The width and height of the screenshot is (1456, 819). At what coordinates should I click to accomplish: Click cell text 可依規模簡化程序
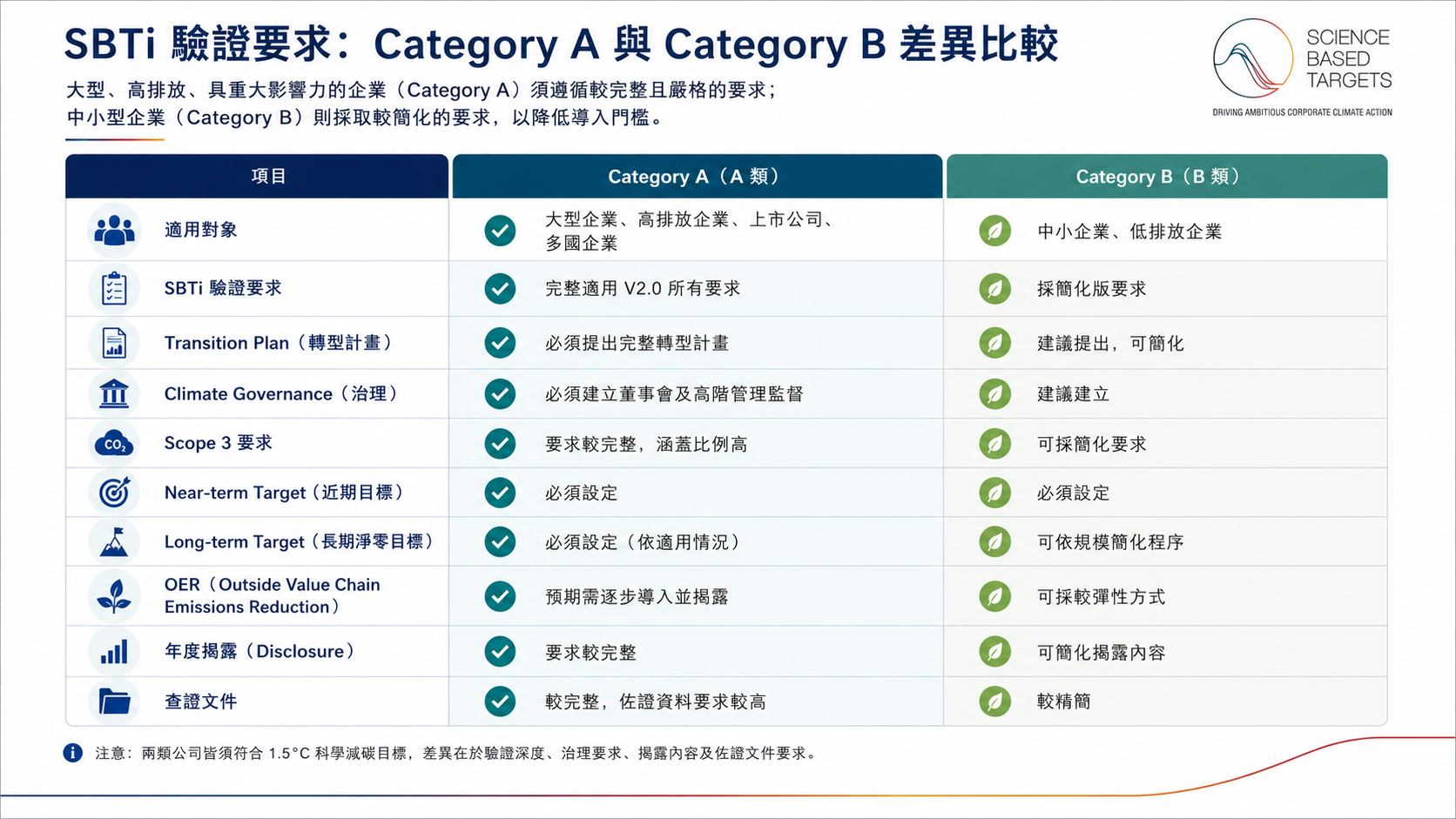click(1110, 542)
